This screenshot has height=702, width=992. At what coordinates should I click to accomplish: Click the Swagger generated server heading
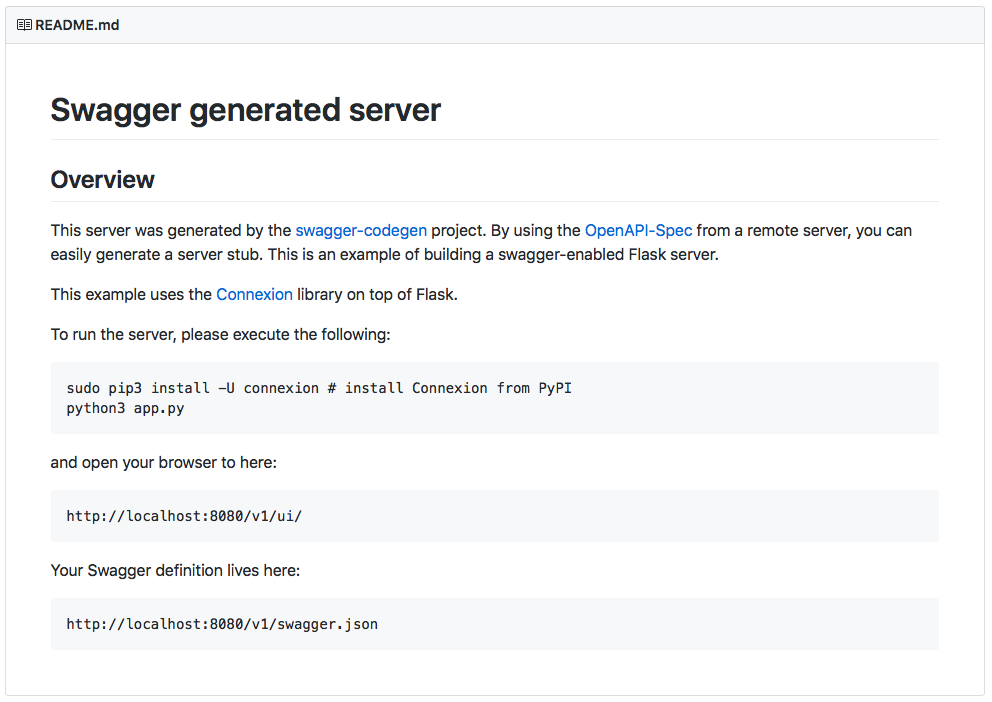pyautogui.click(x=245, y=110)
